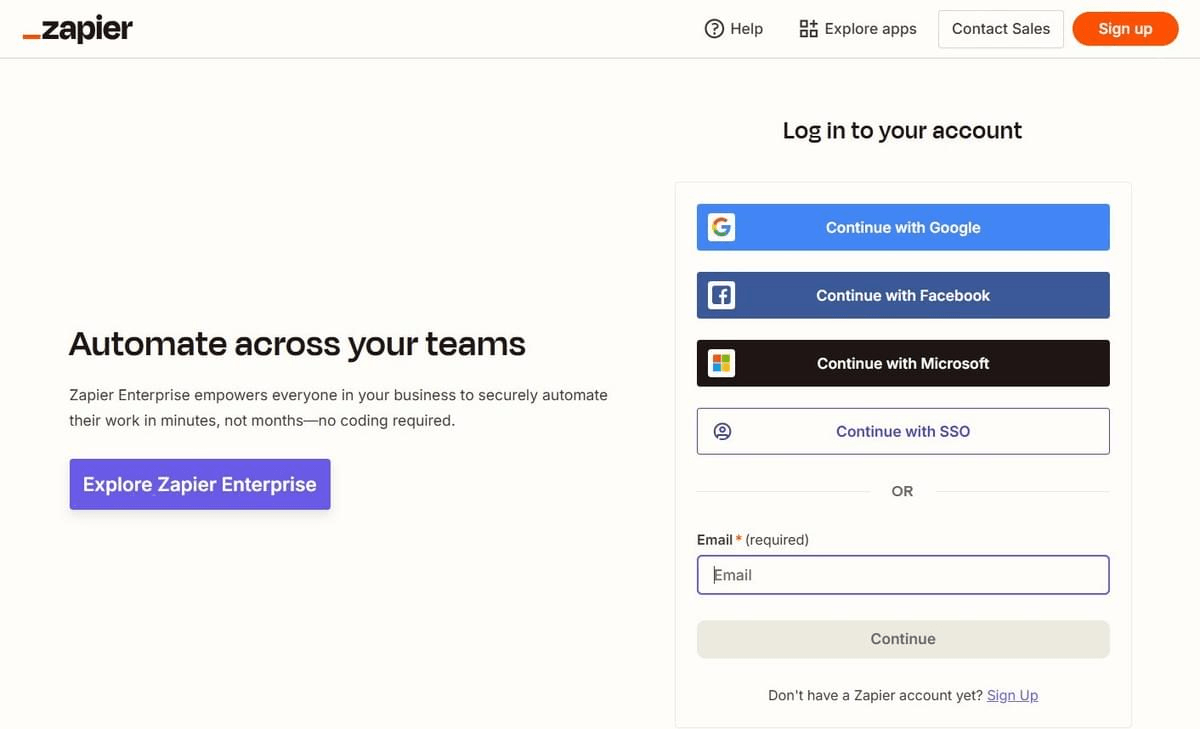Click the Zapier logo in the header
1200x729 pixels.
tap(77, 28)
